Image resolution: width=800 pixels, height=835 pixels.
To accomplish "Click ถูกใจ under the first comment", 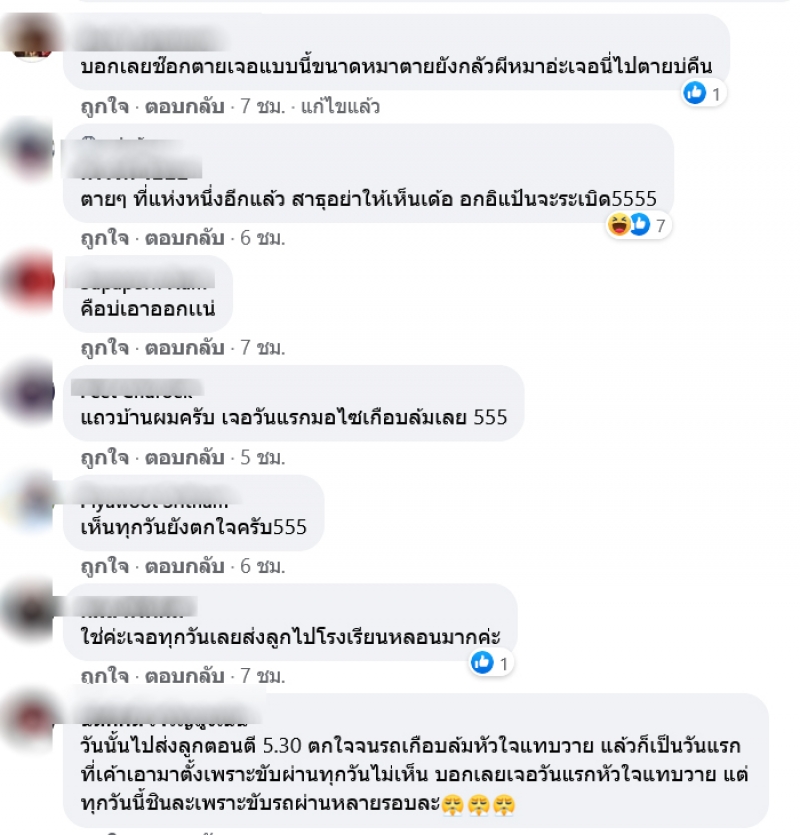I will 104,107.
